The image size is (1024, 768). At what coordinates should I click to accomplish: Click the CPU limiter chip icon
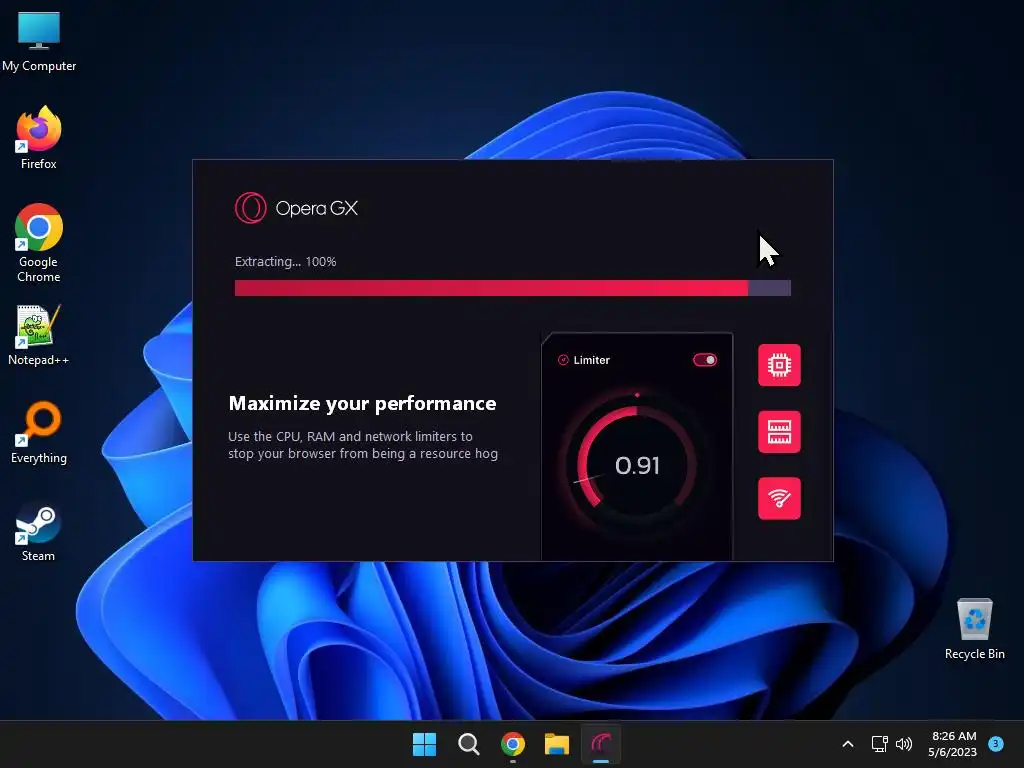click(779, 365)
